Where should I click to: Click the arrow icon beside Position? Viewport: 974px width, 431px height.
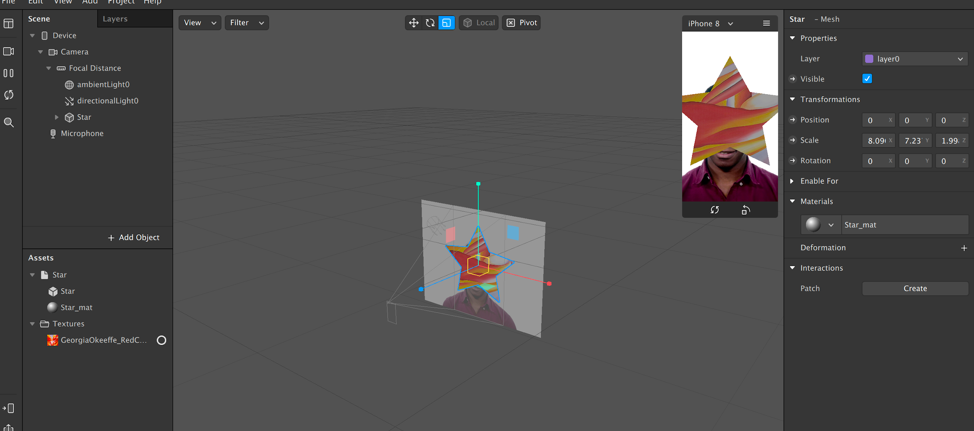[792, 120]
